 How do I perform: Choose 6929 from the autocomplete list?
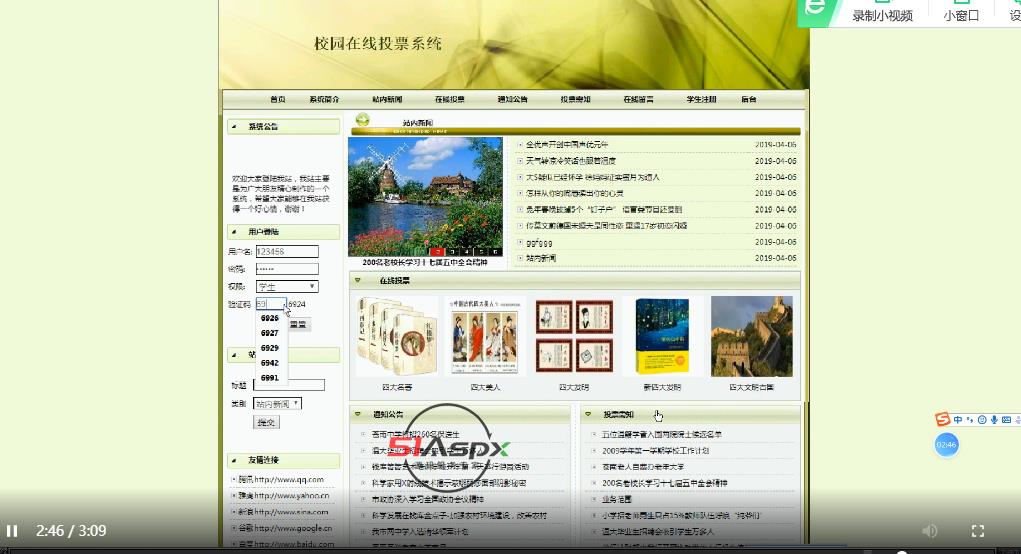pyautogui.click(x=270, y=348)
